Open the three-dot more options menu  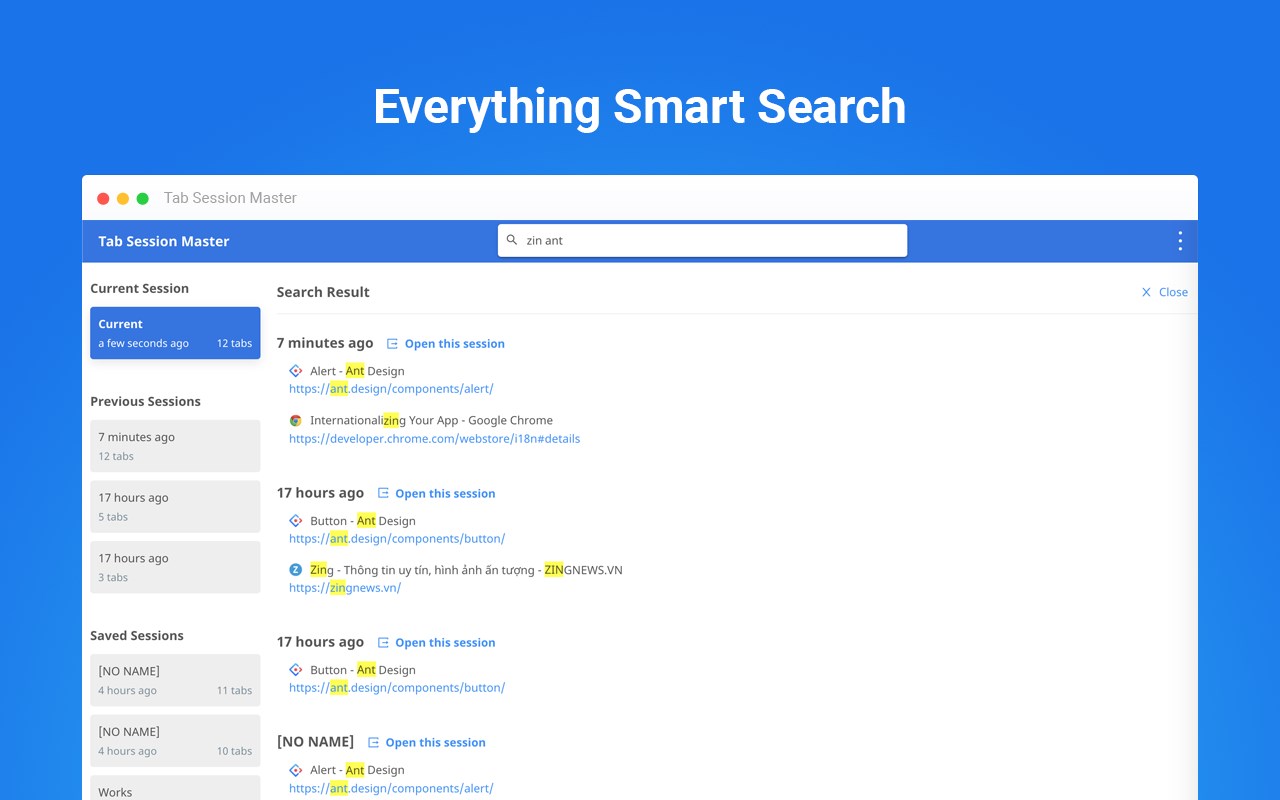point(1180,241)
